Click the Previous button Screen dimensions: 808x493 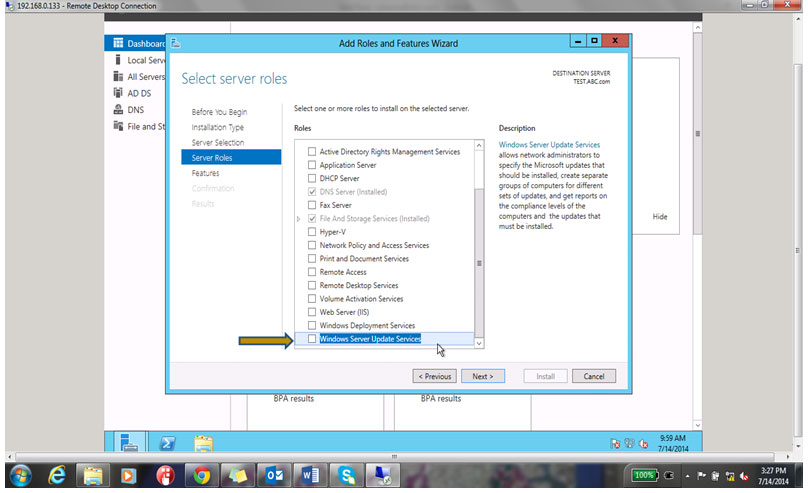434,376
